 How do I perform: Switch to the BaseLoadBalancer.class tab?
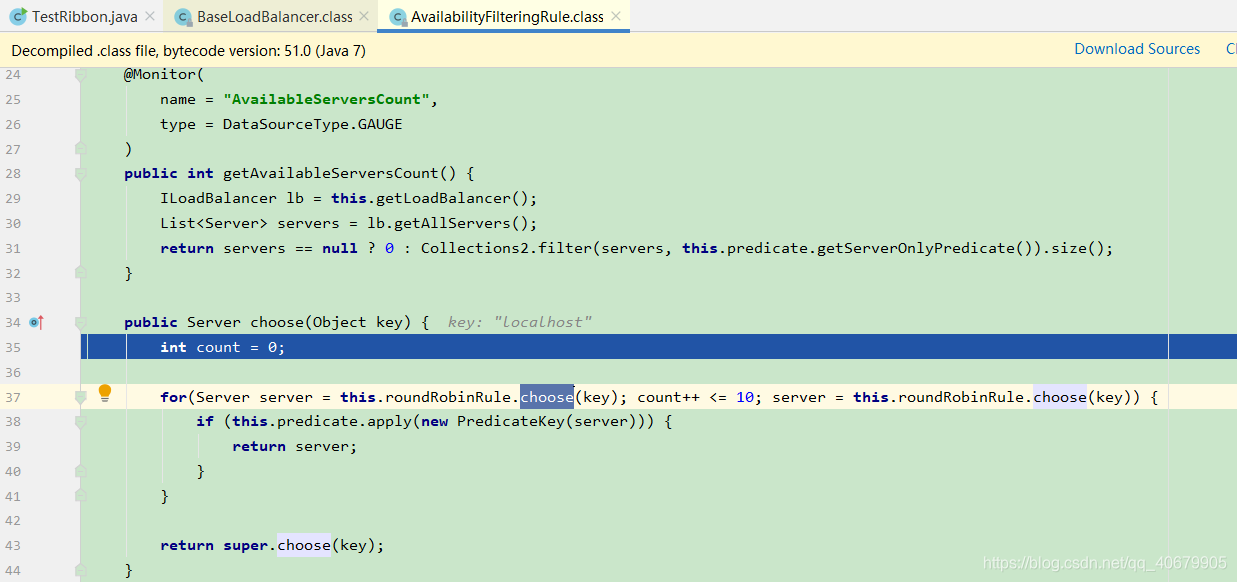[x=274, y=17]
